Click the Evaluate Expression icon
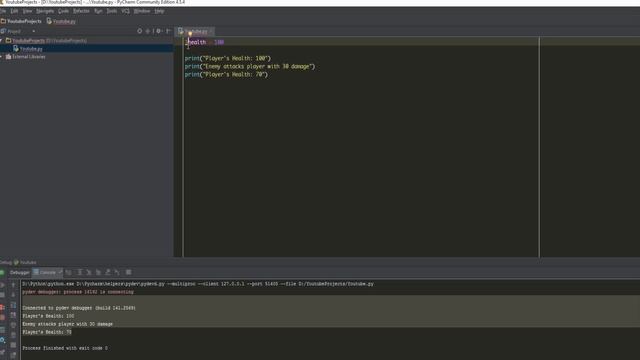 point(129,272)
